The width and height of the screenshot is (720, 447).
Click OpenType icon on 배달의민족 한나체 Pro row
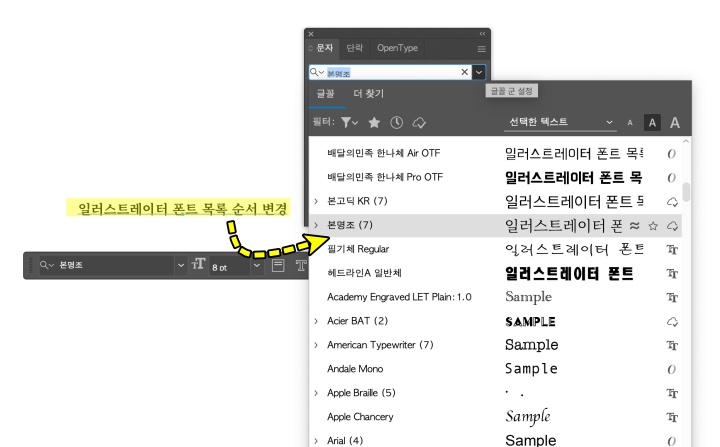click(672, 178)
